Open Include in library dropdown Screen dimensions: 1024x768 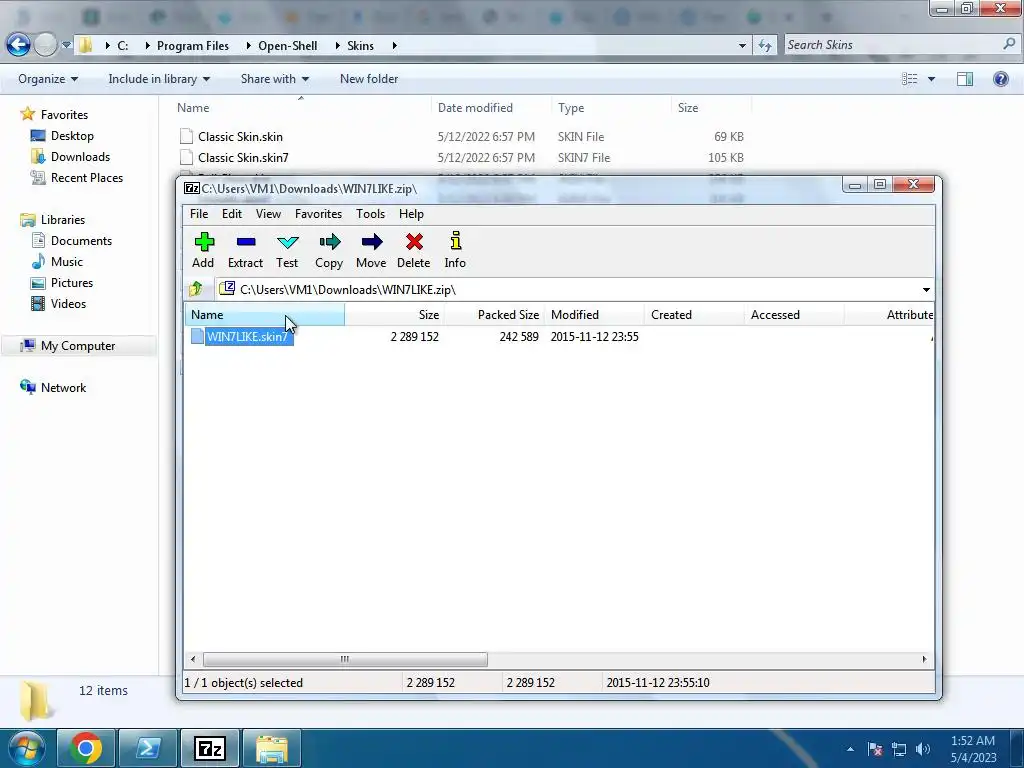coord(159,79)
